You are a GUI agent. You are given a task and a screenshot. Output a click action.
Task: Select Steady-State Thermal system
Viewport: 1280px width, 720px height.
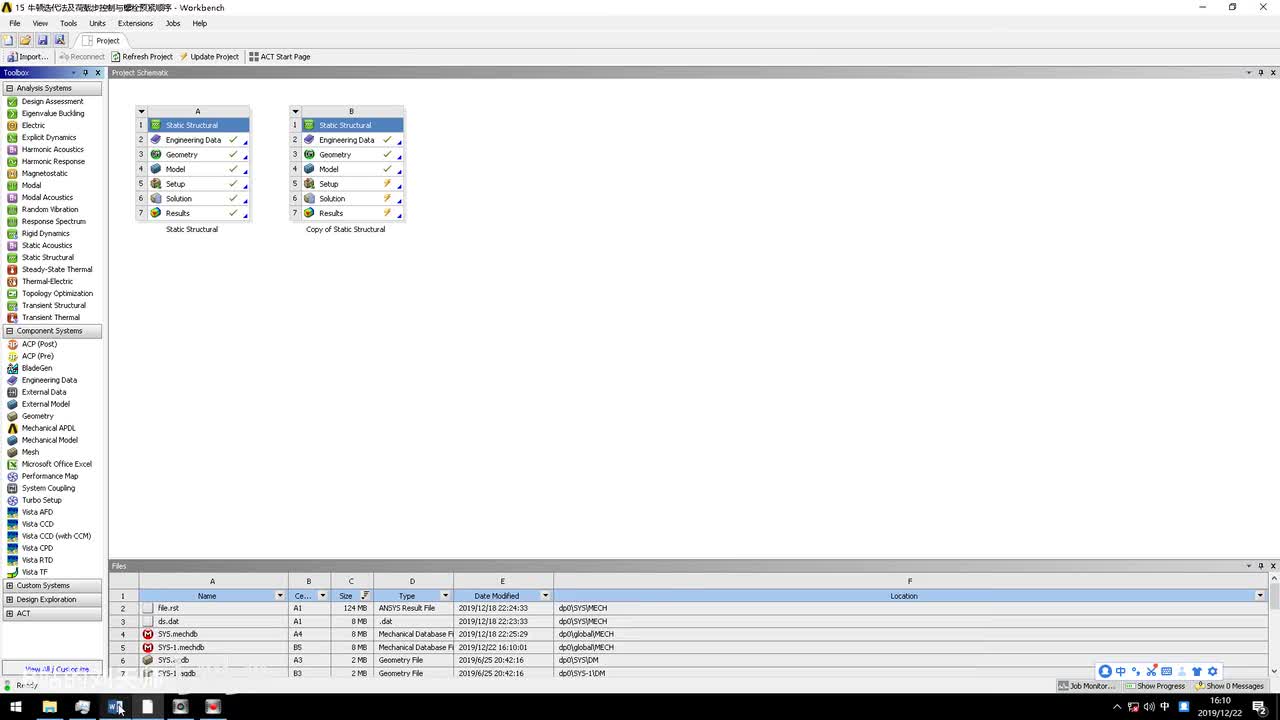[56, 269]
